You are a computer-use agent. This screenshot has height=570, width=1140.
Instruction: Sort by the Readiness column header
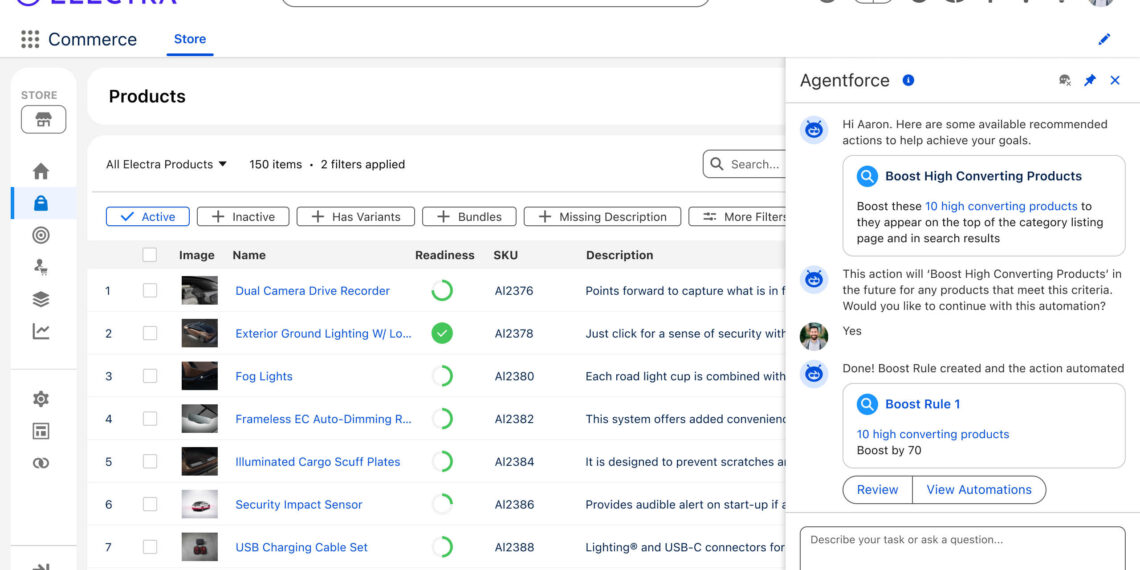pyautogui.click(x=444, y=255)
